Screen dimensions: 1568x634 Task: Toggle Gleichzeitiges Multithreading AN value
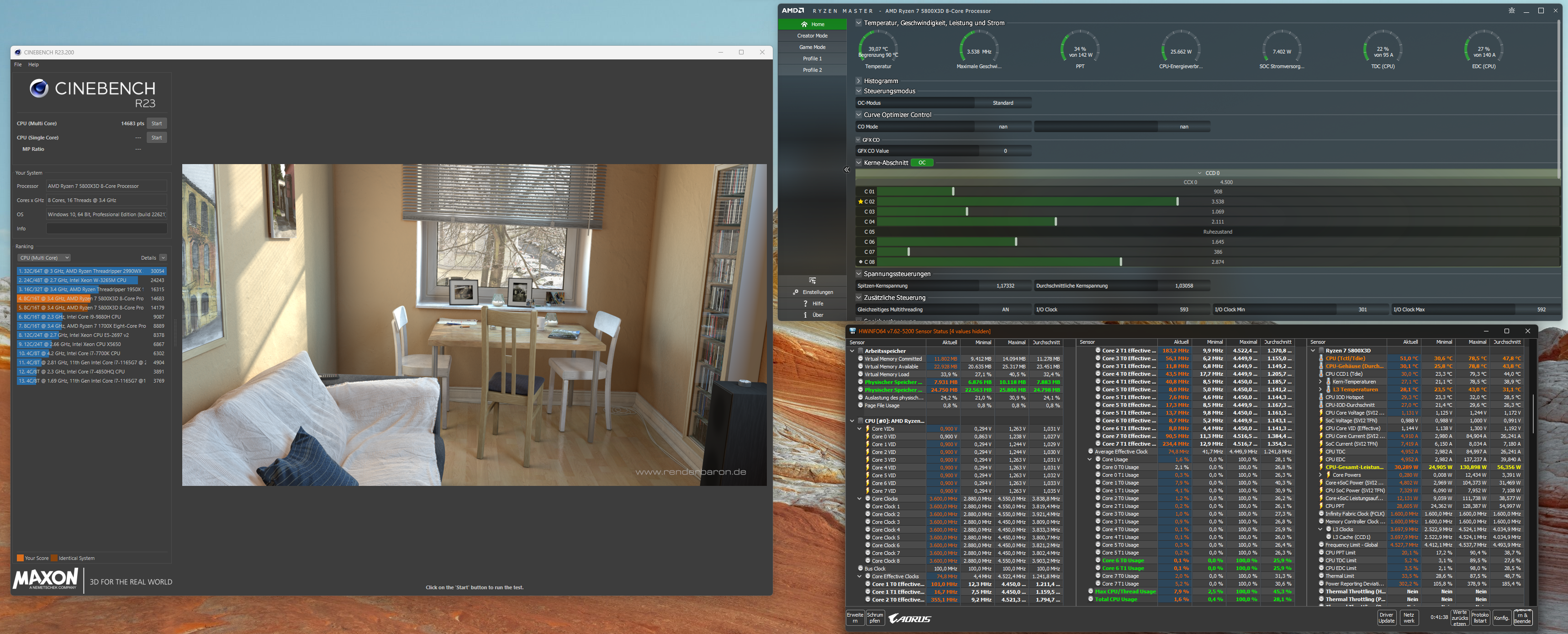1005,309
